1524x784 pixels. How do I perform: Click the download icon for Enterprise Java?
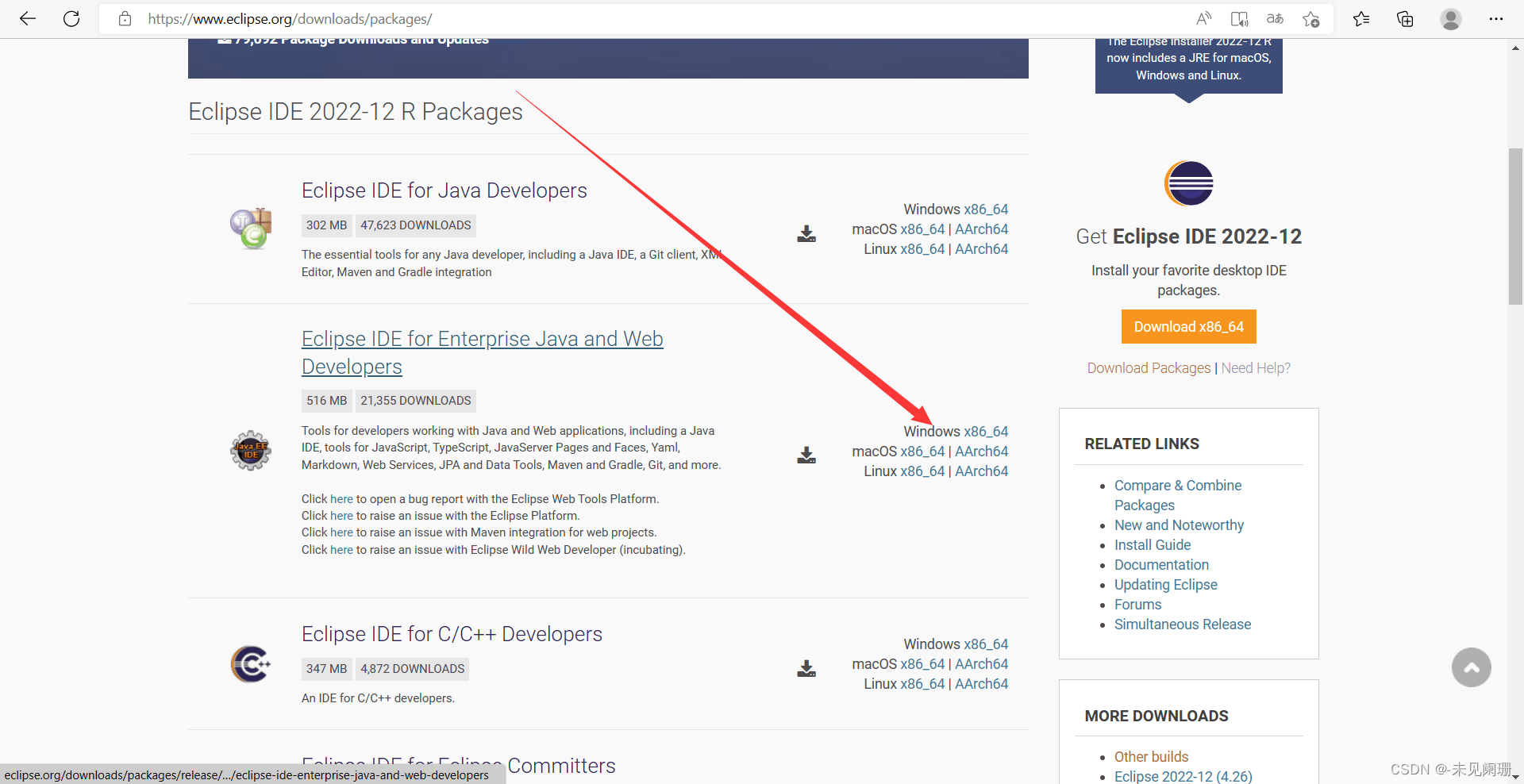tap(806, 455)
